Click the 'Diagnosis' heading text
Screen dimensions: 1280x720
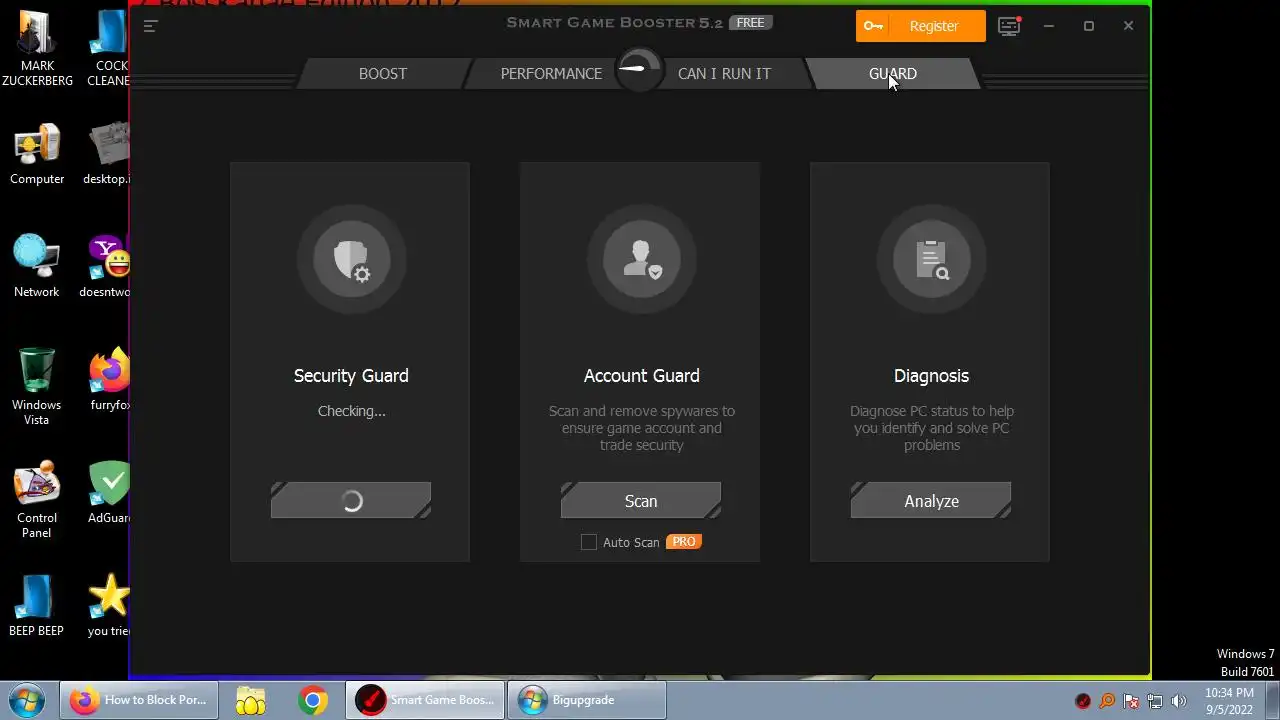(x=931, y=376)
